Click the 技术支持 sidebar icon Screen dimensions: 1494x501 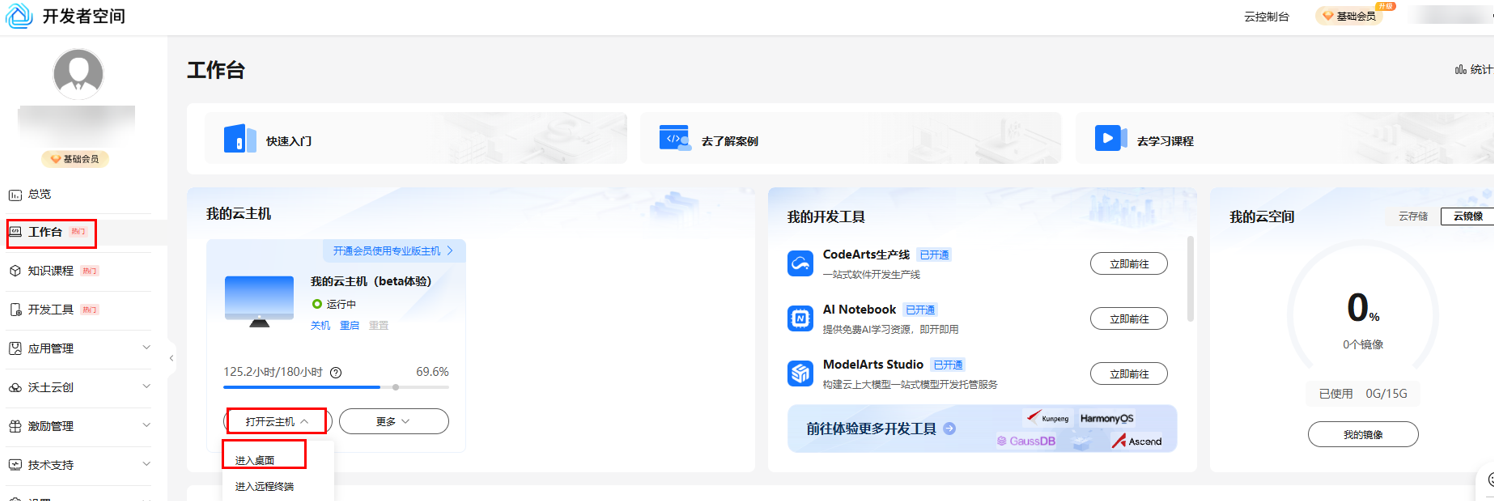tap(15, 465)
